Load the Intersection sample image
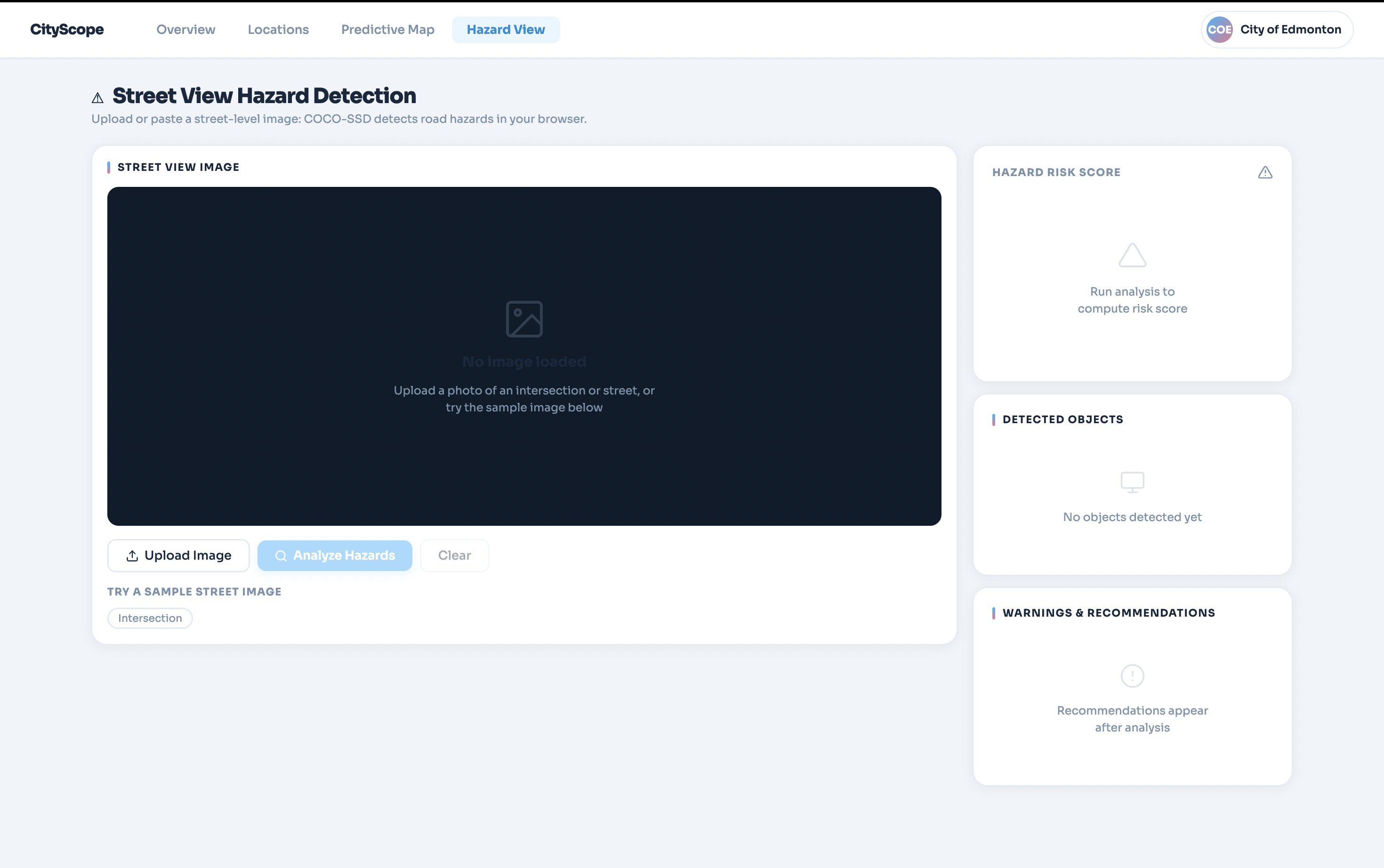1384x868 pixels. tap(150, 618)
